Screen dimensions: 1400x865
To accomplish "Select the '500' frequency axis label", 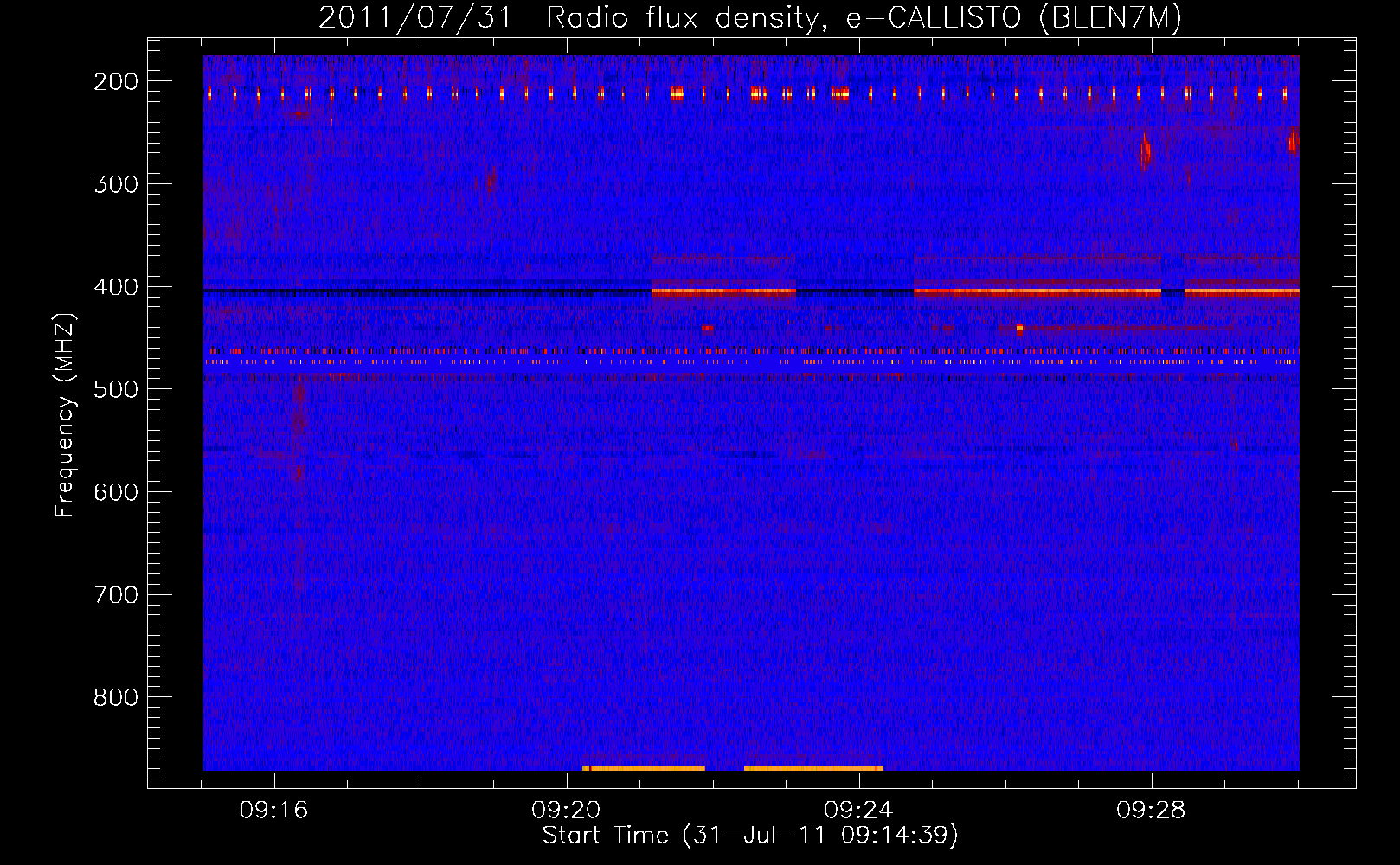I will click(x=116, y=389).
